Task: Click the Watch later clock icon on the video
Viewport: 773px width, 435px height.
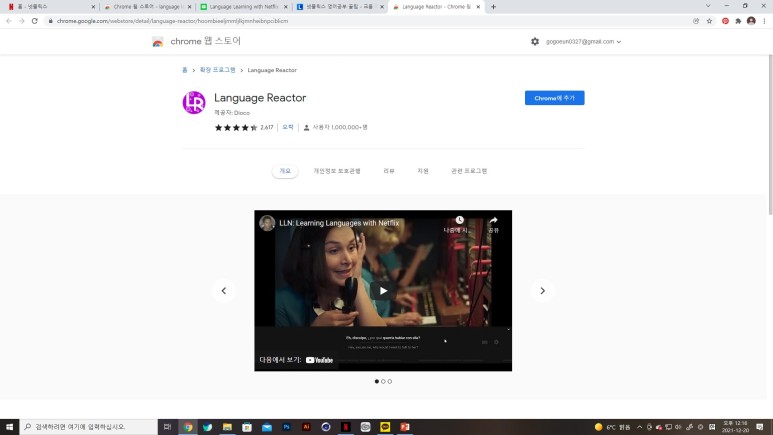Action: point(459,220)
